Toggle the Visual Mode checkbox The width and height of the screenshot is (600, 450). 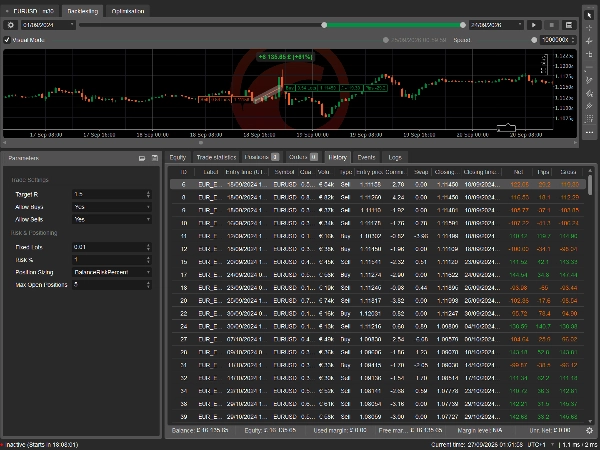pos(7,40)
